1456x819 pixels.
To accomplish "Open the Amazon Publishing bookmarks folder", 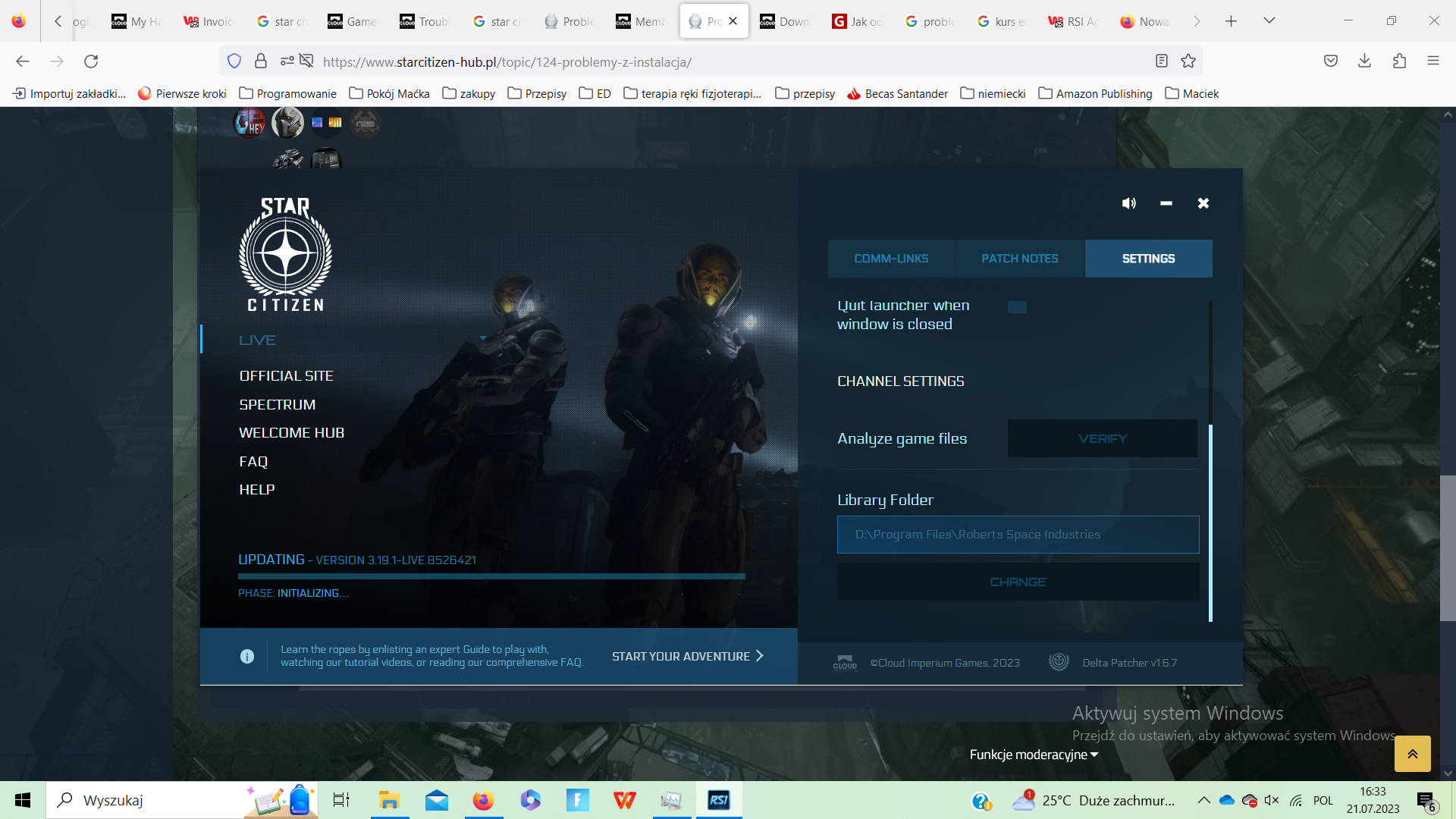I will pyautogui.click(x=1095, y=93).
